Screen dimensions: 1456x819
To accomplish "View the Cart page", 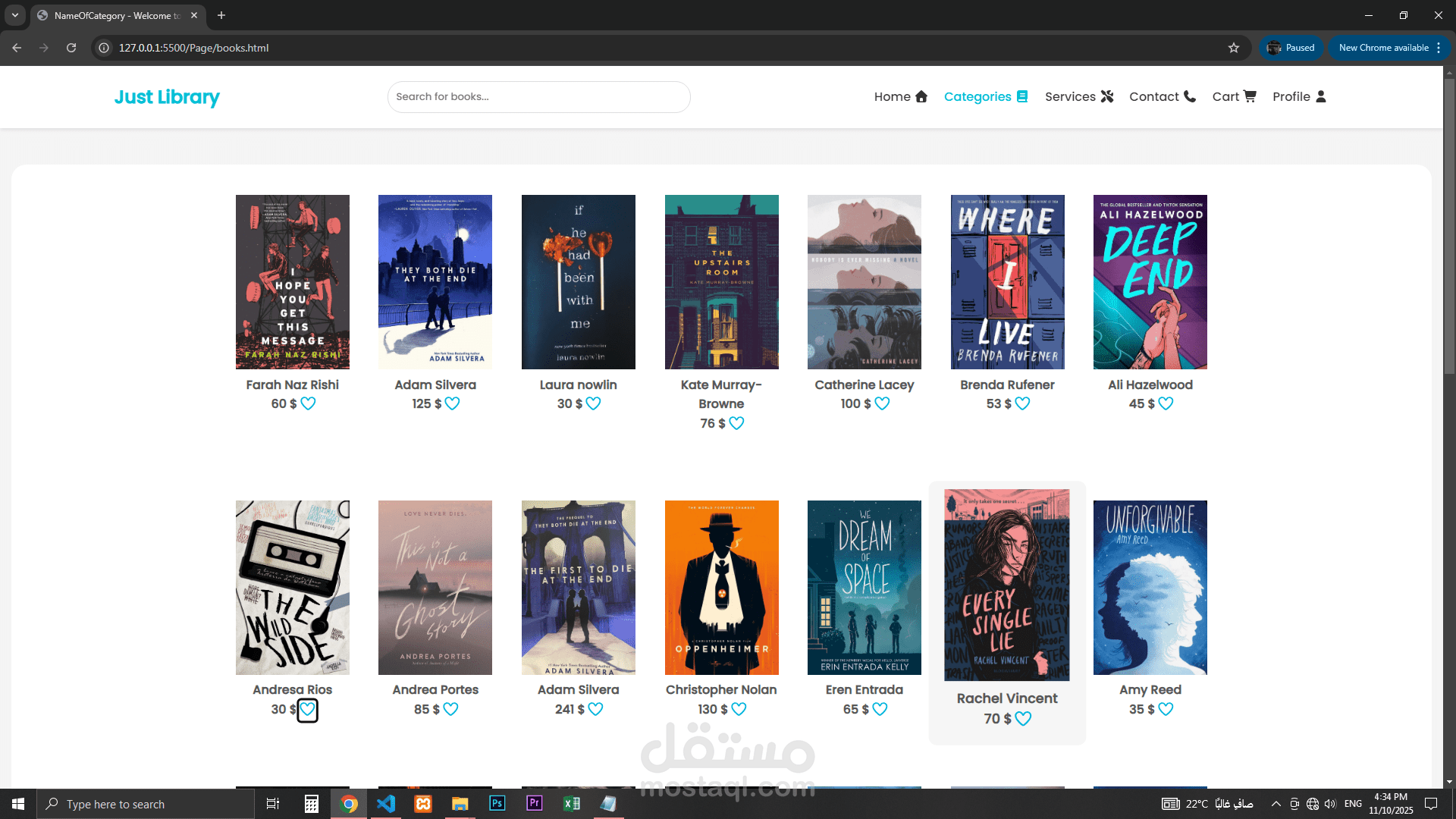I will (x=1235, y=96).
